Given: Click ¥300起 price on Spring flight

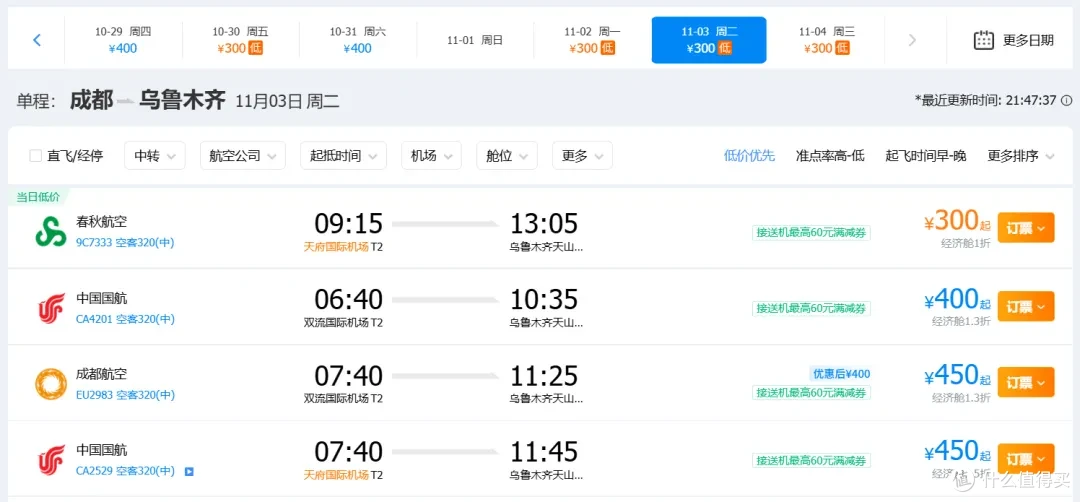Looking at the screenshot, I should (x=957, y=221).
